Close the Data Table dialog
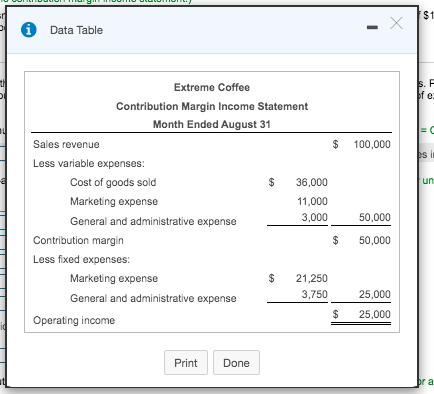This screenshot has height=394, width=434. 396,23
